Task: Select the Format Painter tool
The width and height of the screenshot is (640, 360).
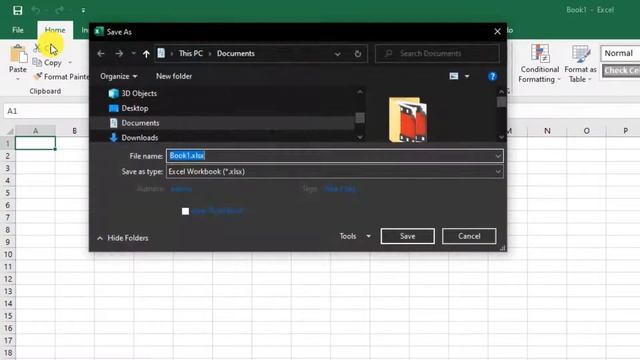Action: (x=61, y=76)
